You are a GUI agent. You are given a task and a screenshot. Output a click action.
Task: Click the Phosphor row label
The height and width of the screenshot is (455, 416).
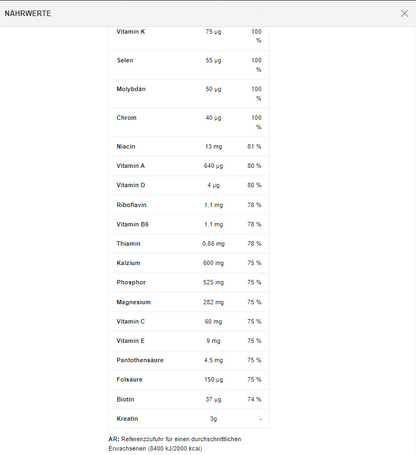click(131, 282)
